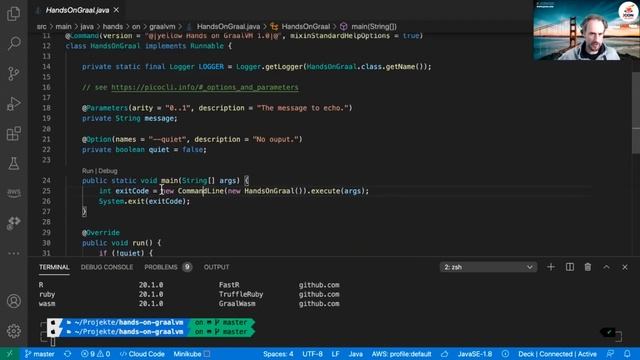The width and height of the screenshot is (640, 360).
Task: Click line number 25 in gutter
Action: (x=46, y=191)
